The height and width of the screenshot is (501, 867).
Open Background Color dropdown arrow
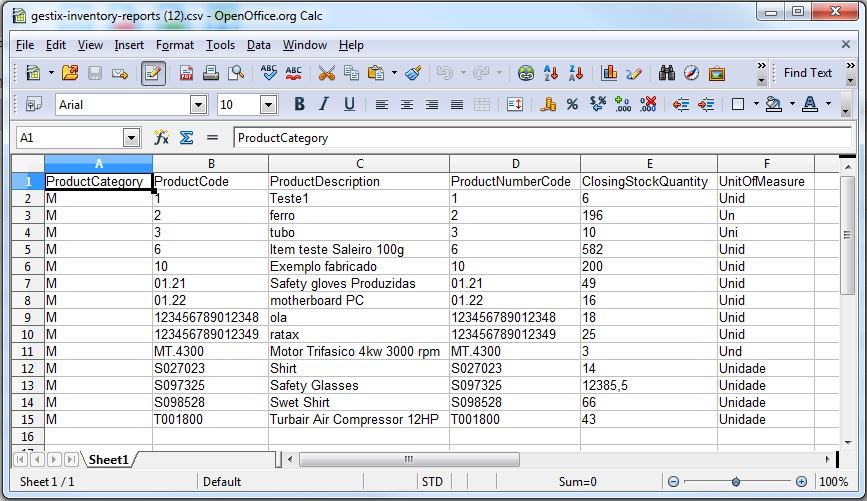792,103
